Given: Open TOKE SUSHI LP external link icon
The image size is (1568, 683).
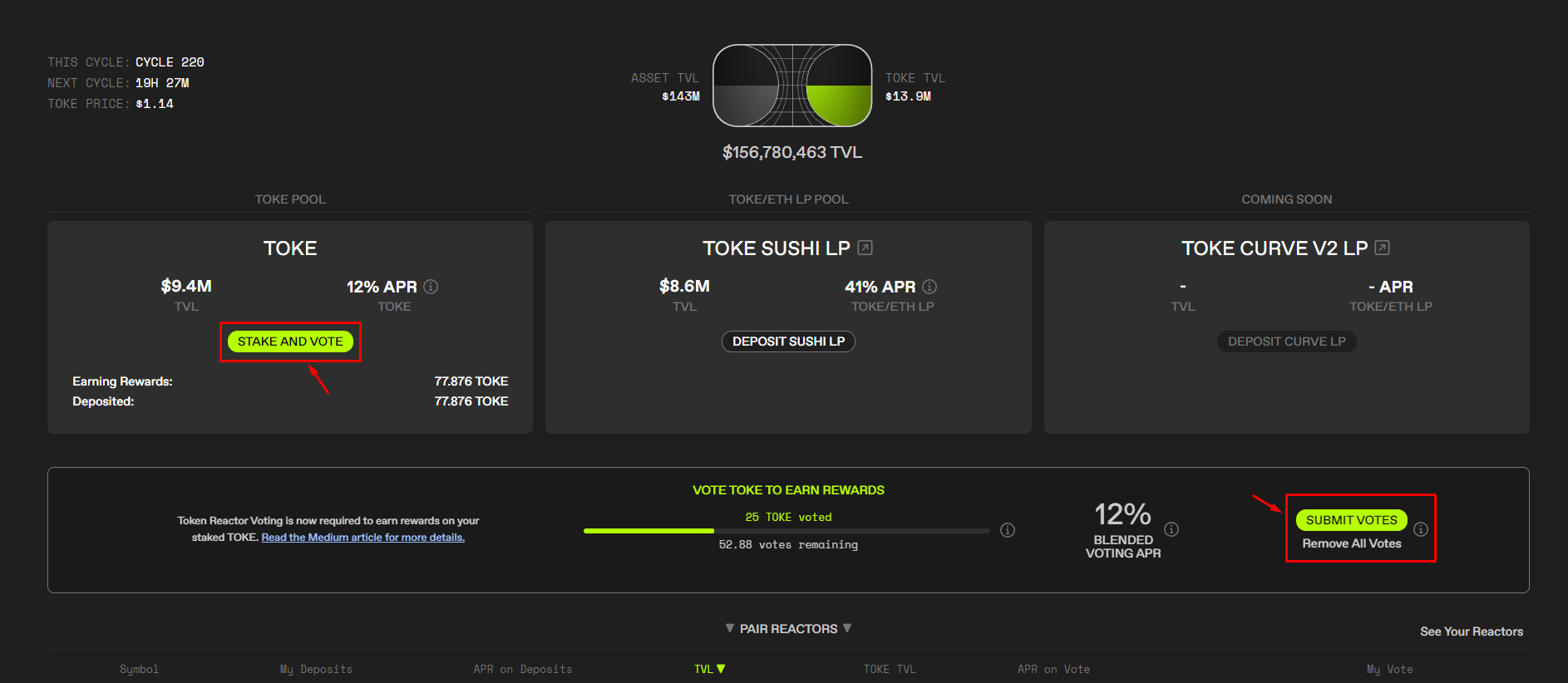Looking at the screenshot, I should (x=865, y=248).
